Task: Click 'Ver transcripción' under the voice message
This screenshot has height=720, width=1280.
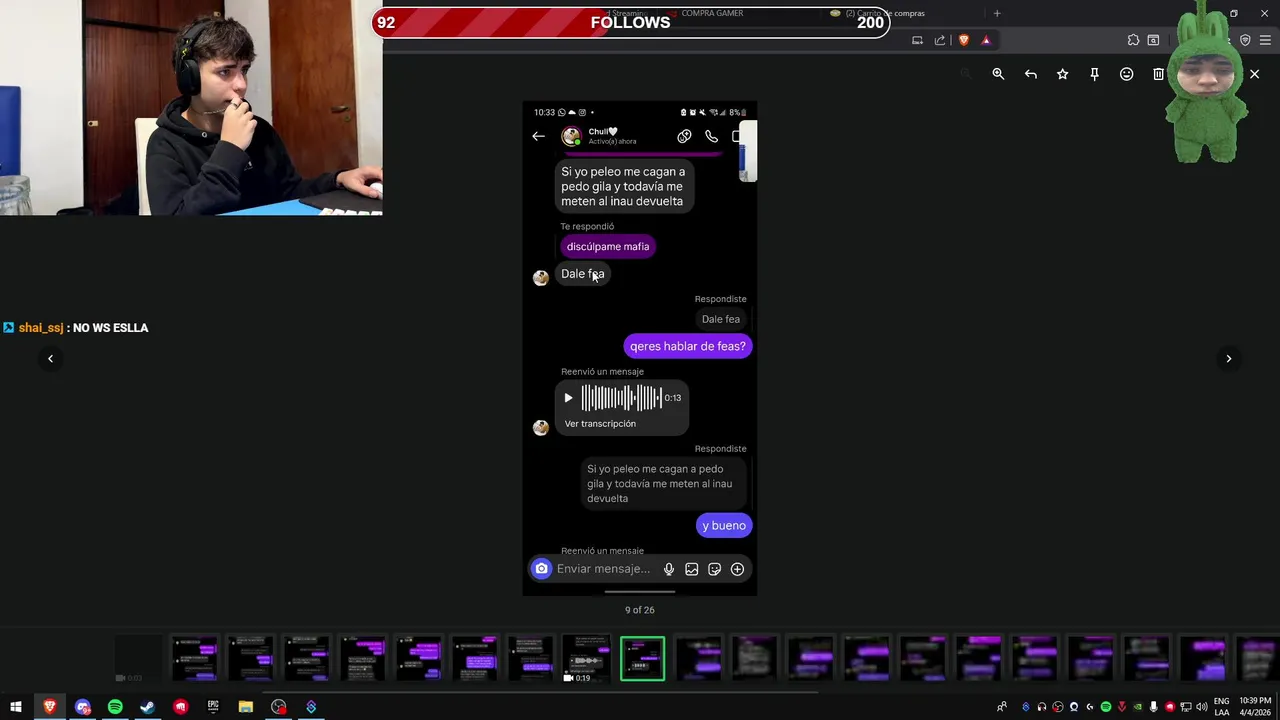Action: pos(600,424)
